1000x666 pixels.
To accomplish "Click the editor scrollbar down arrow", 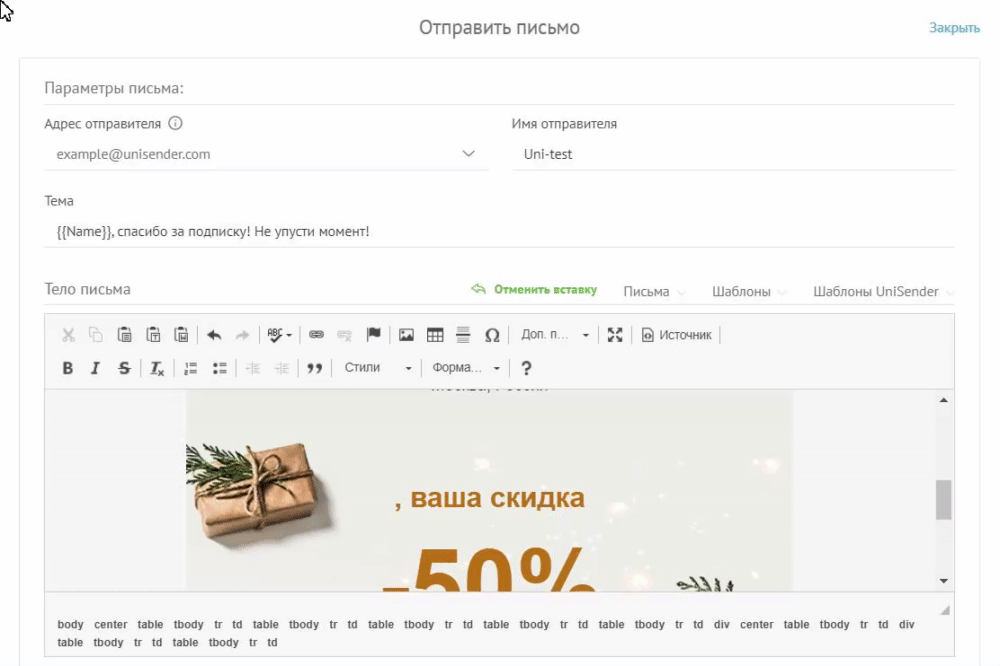I will click(x=943, y=581).
